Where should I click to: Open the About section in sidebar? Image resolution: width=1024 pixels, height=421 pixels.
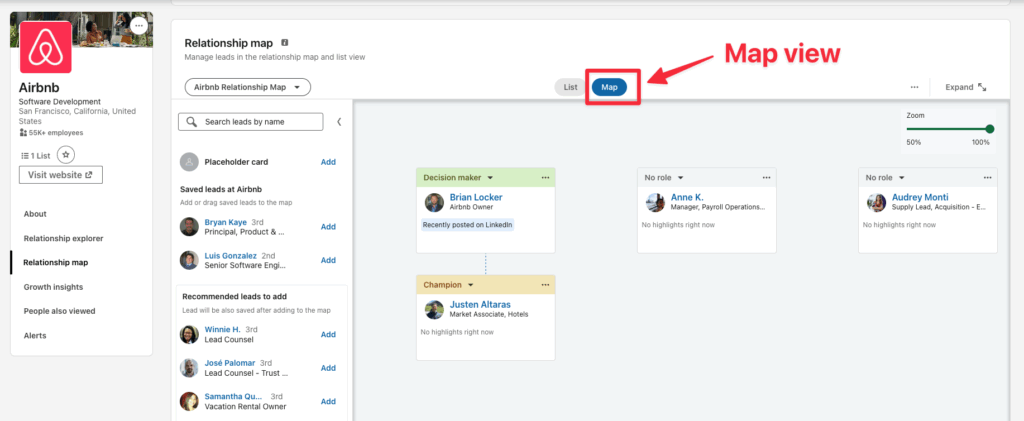pyautogui.click(x=35, y=214)
